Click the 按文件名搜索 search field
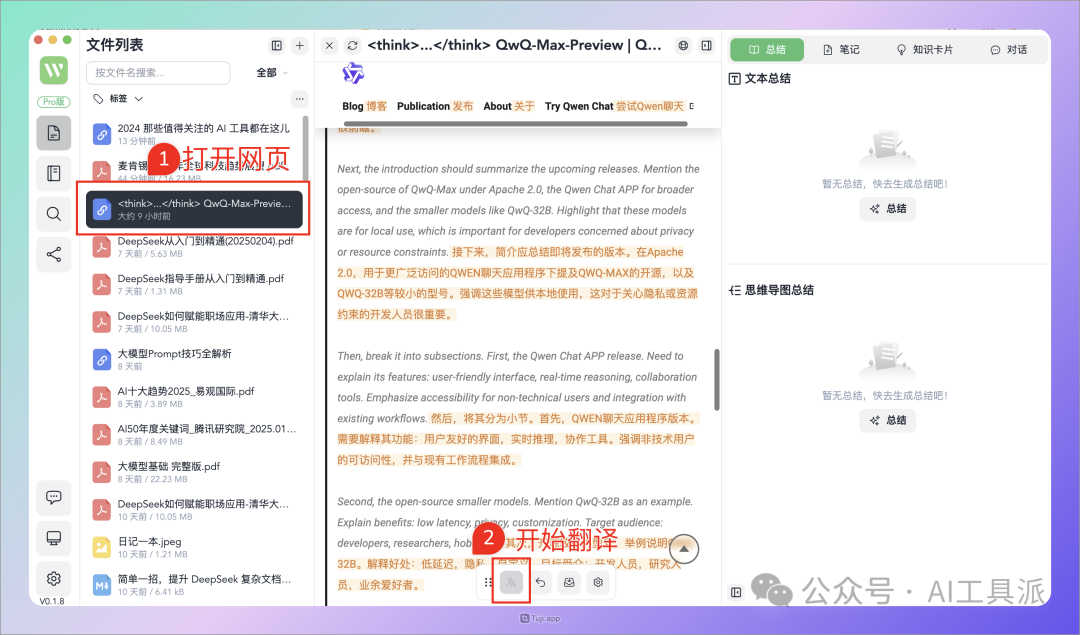 [158, 72]
